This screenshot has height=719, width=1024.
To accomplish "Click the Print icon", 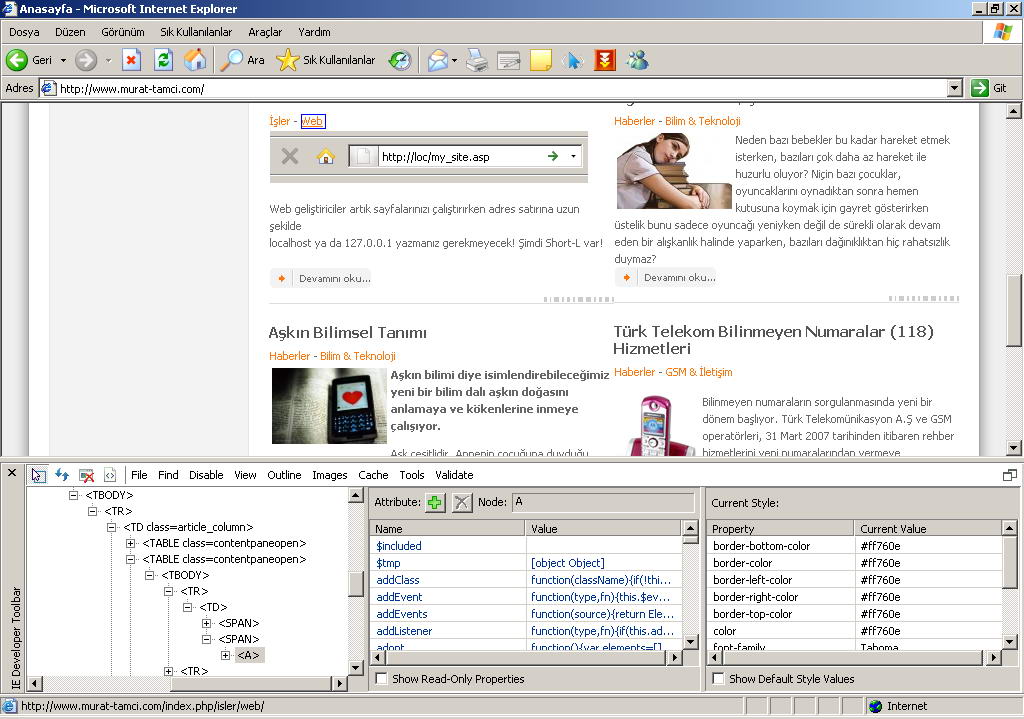I will pos(477,60).
